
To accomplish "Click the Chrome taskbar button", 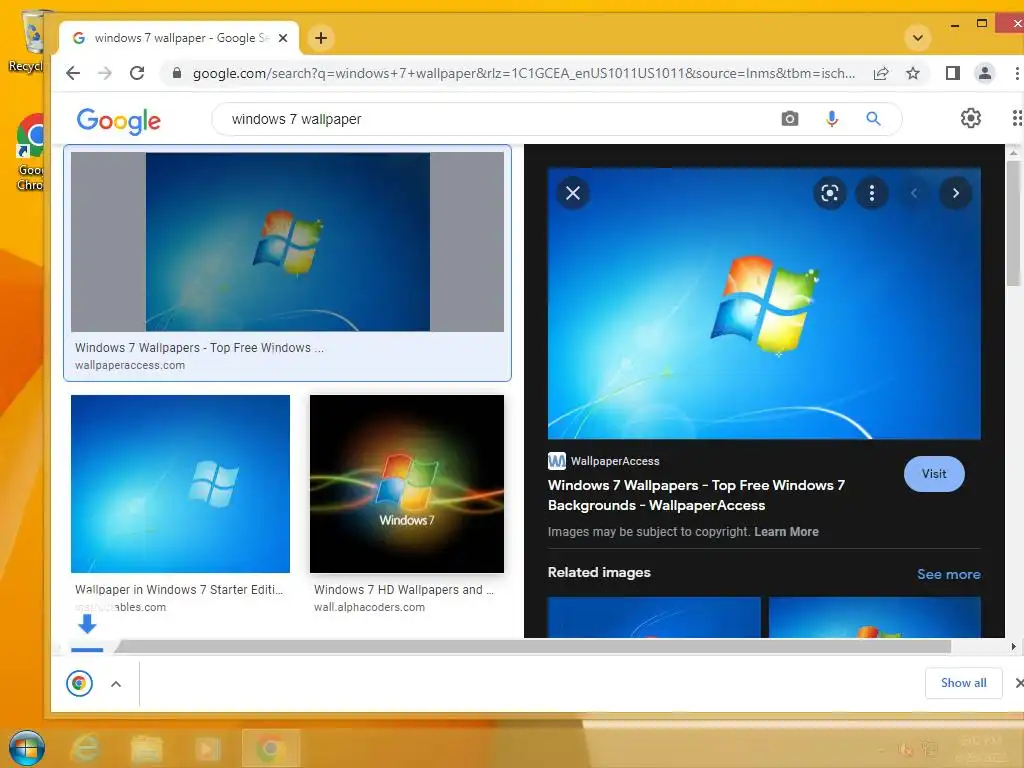I will click(x=270, y=748).
